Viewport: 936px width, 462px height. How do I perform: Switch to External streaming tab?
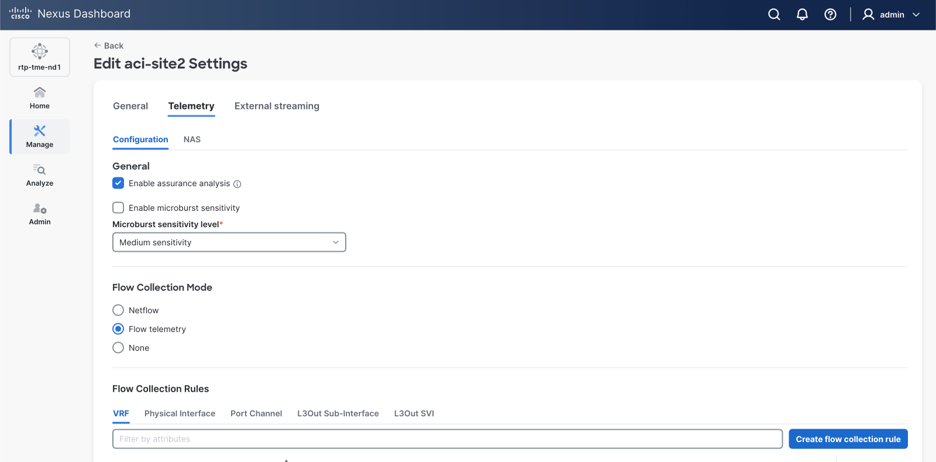click(276, 106)
